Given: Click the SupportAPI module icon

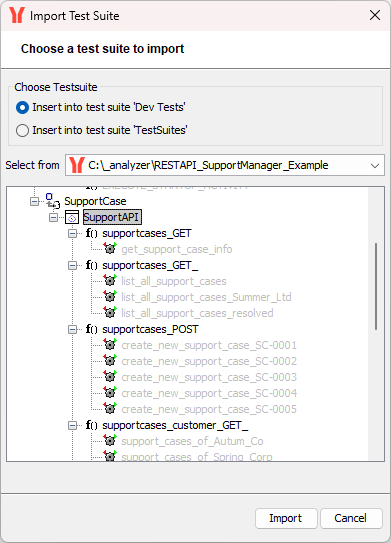Looking at the screenshot, I should (72, 217).
